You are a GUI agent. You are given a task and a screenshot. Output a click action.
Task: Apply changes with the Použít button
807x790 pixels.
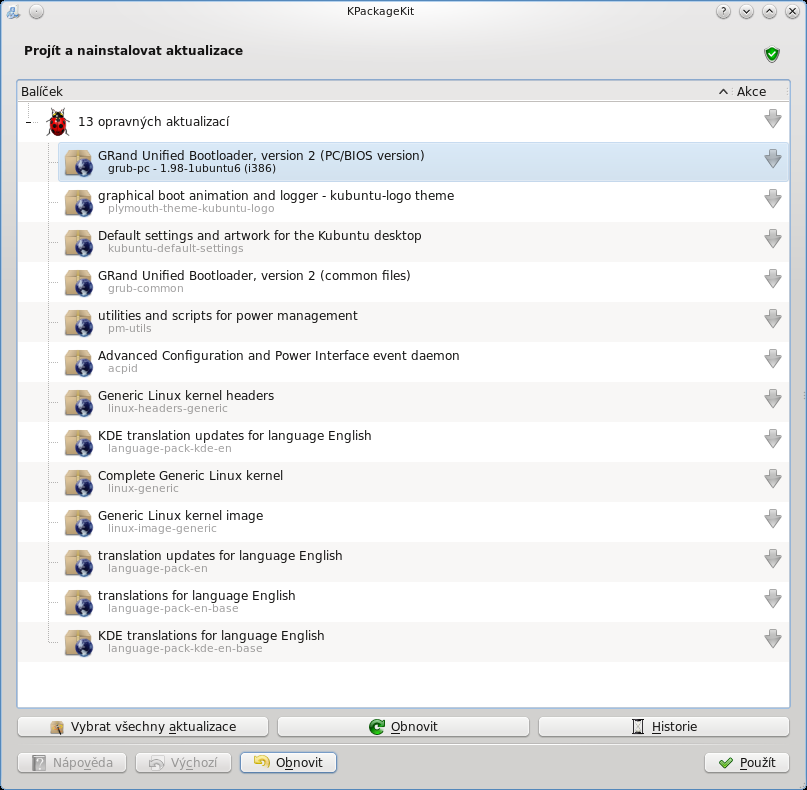[747, 763]
